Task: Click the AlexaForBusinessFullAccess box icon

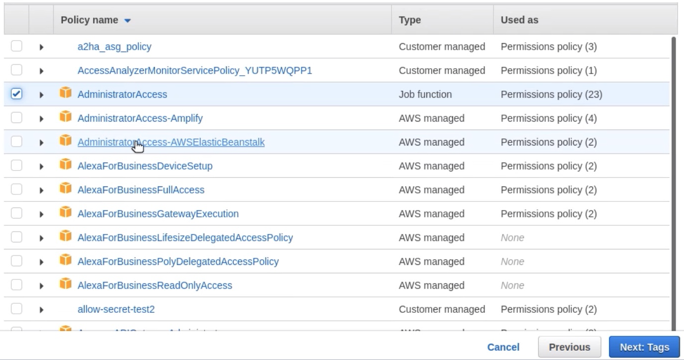Action: point(65,189)
